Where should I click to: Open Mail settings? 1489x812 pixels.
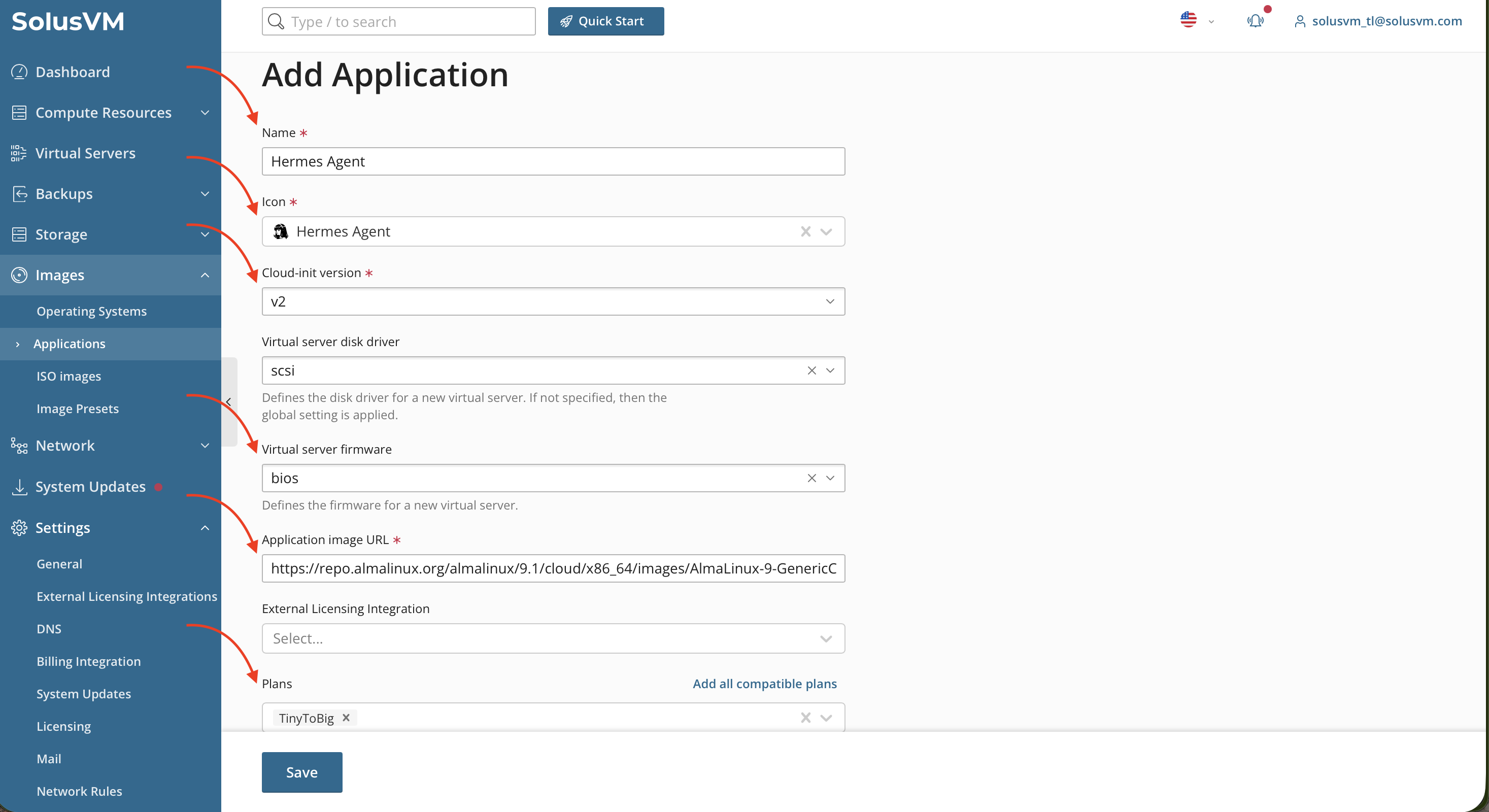[x=49, y=759]
